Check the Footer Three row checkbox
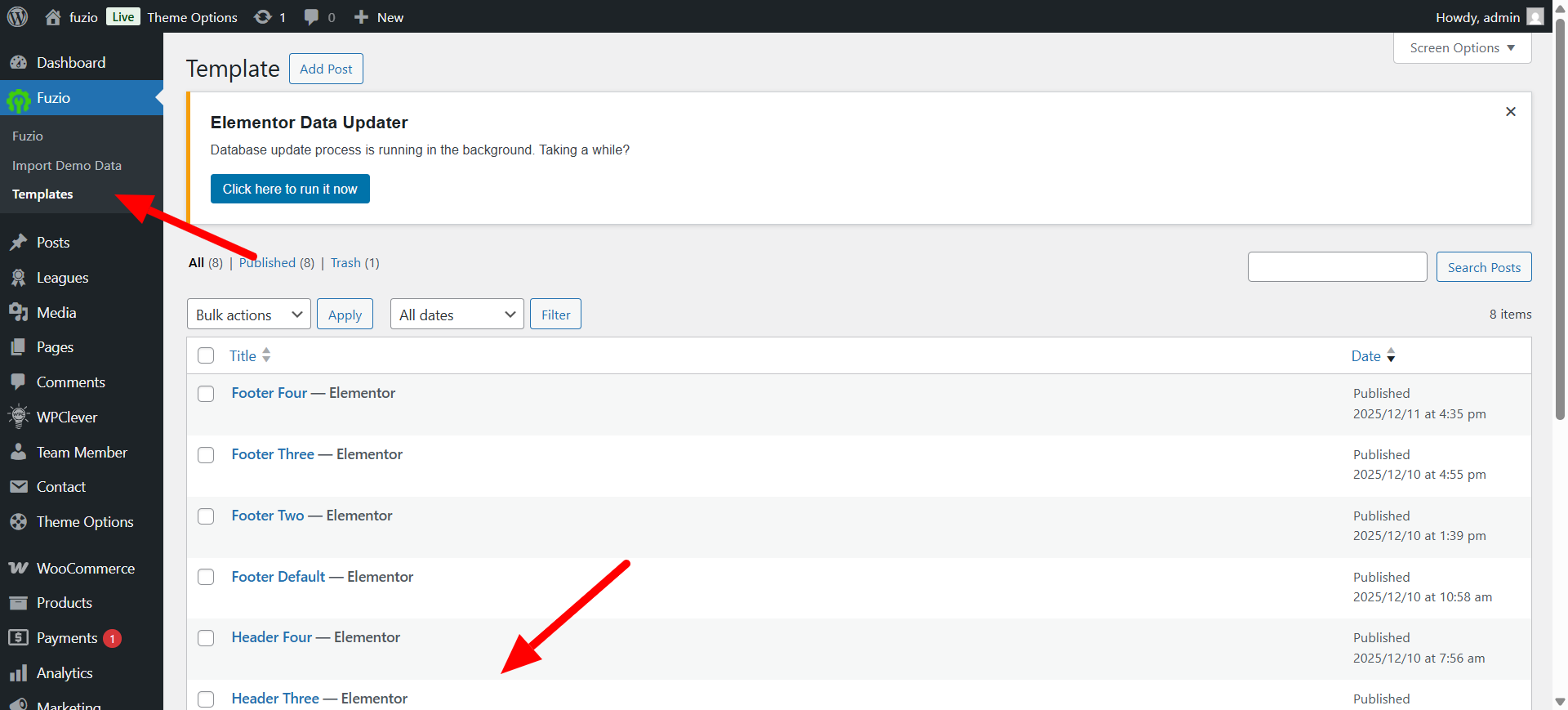The width and height of the screenshot is (1568, 710). coord(206,455)
